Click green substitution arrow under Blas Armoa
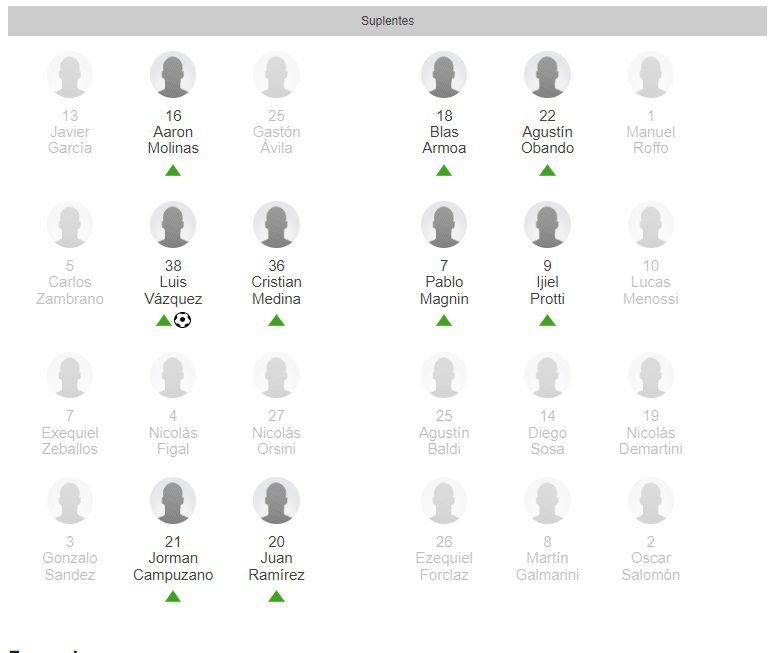 click(444, 170)
